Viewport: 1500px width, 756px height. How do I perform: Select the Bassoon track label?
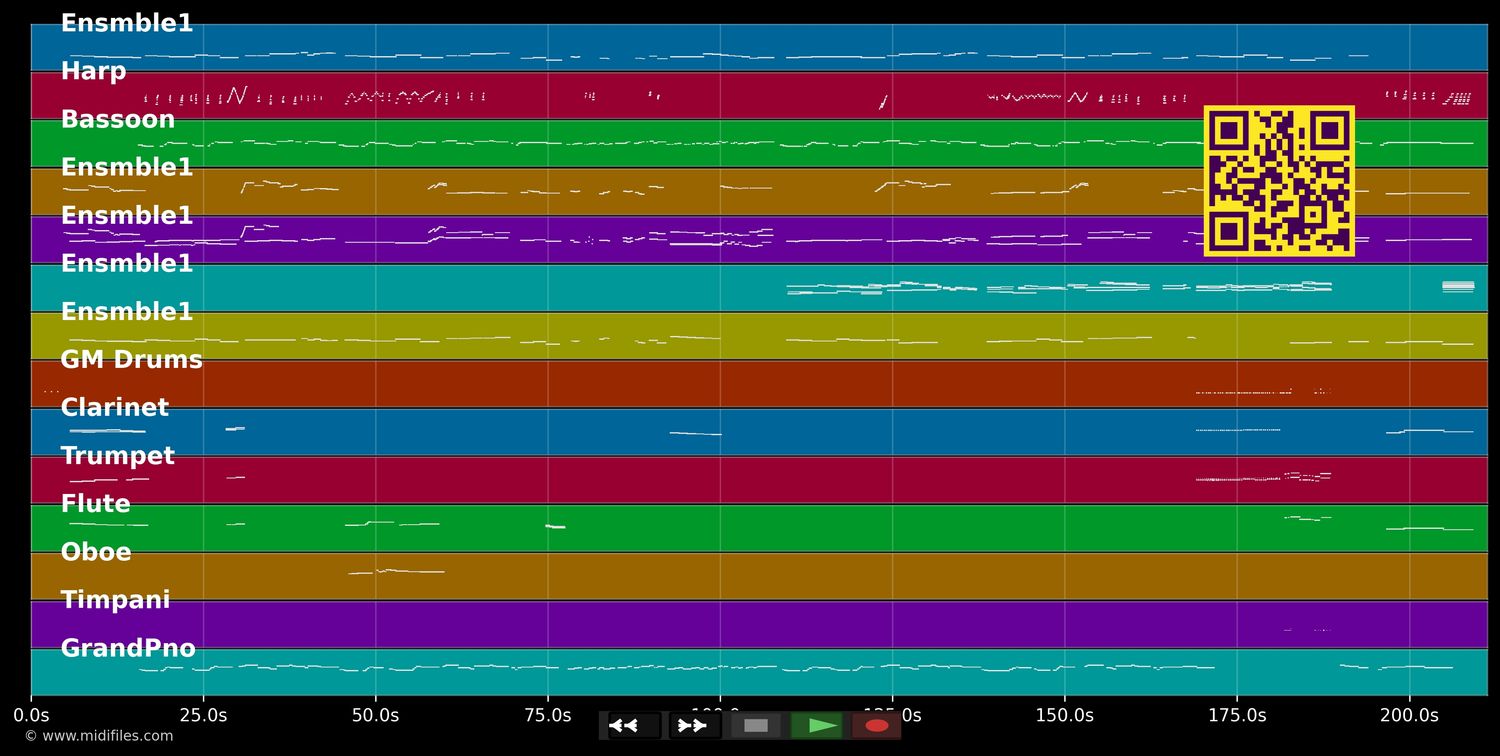point(118,120)
